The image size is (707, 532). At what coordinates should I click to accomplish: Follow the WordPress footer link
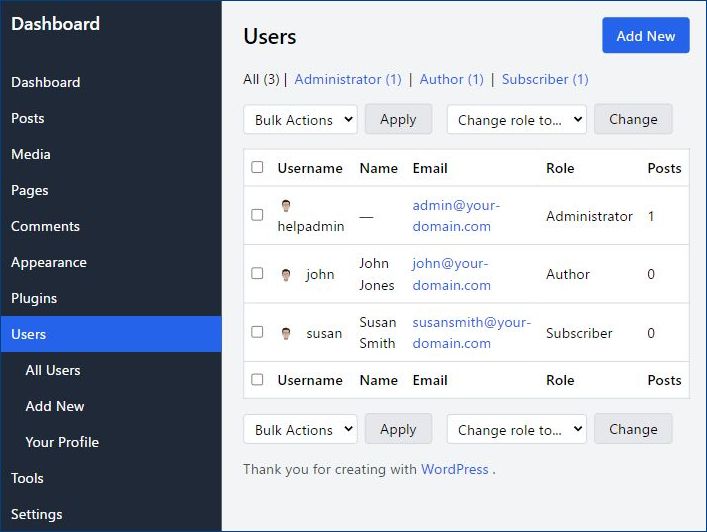tap(455, 469)
